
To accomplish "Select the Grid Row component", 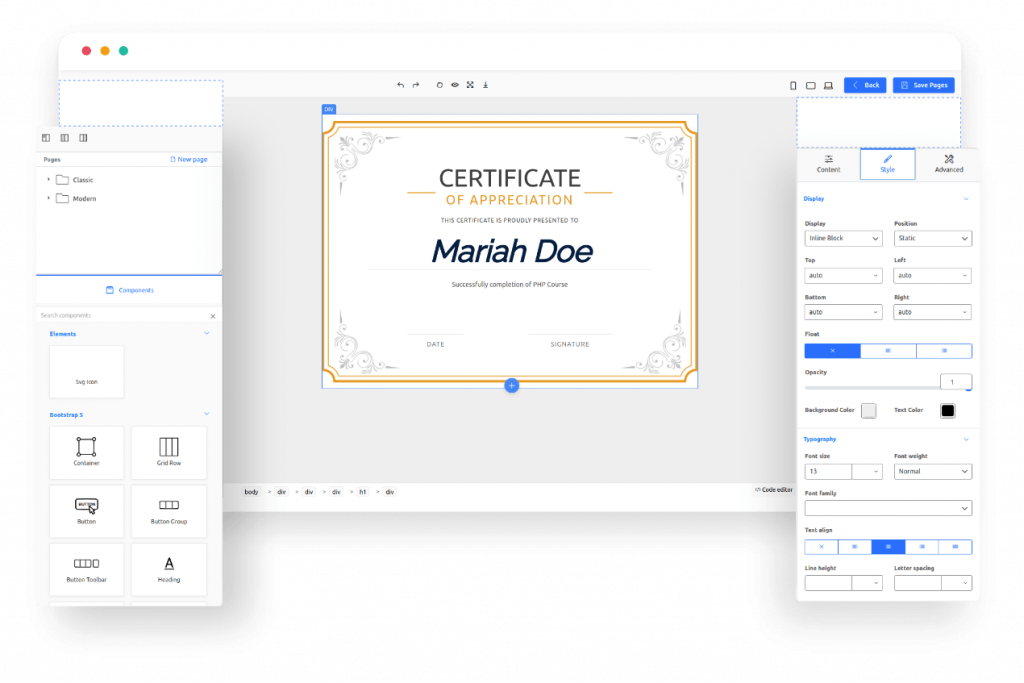I will click(x=169, y=452).
